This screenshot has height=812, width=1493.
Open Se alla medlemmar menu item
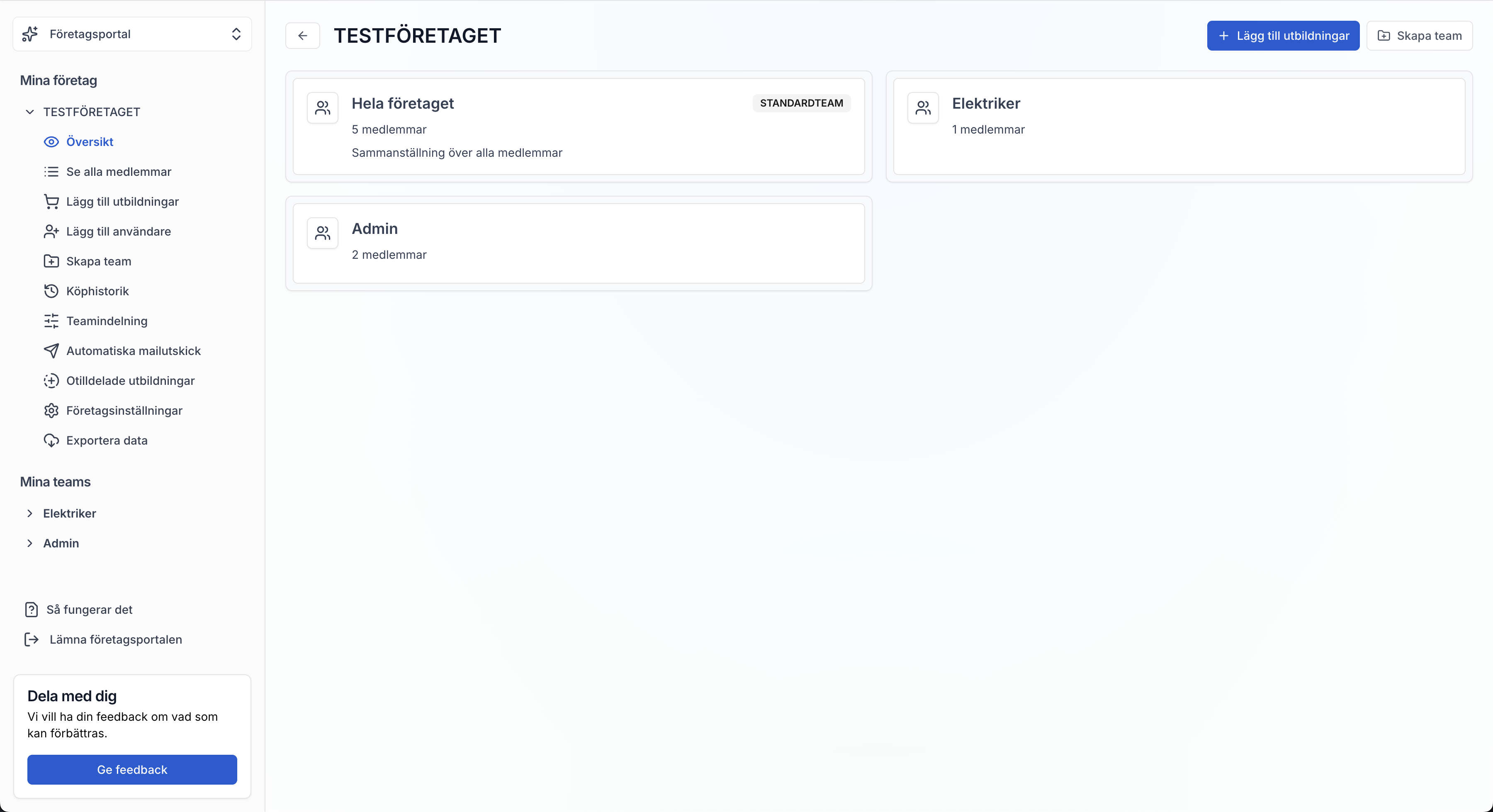[x=118, y=172]
